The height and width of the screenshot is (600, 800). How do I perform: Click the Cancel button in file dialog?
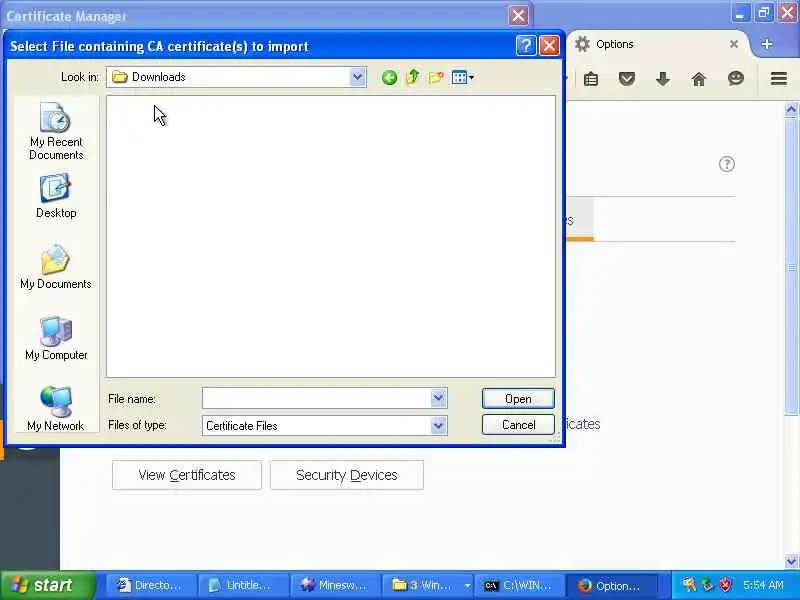click(x=518, y=424)
